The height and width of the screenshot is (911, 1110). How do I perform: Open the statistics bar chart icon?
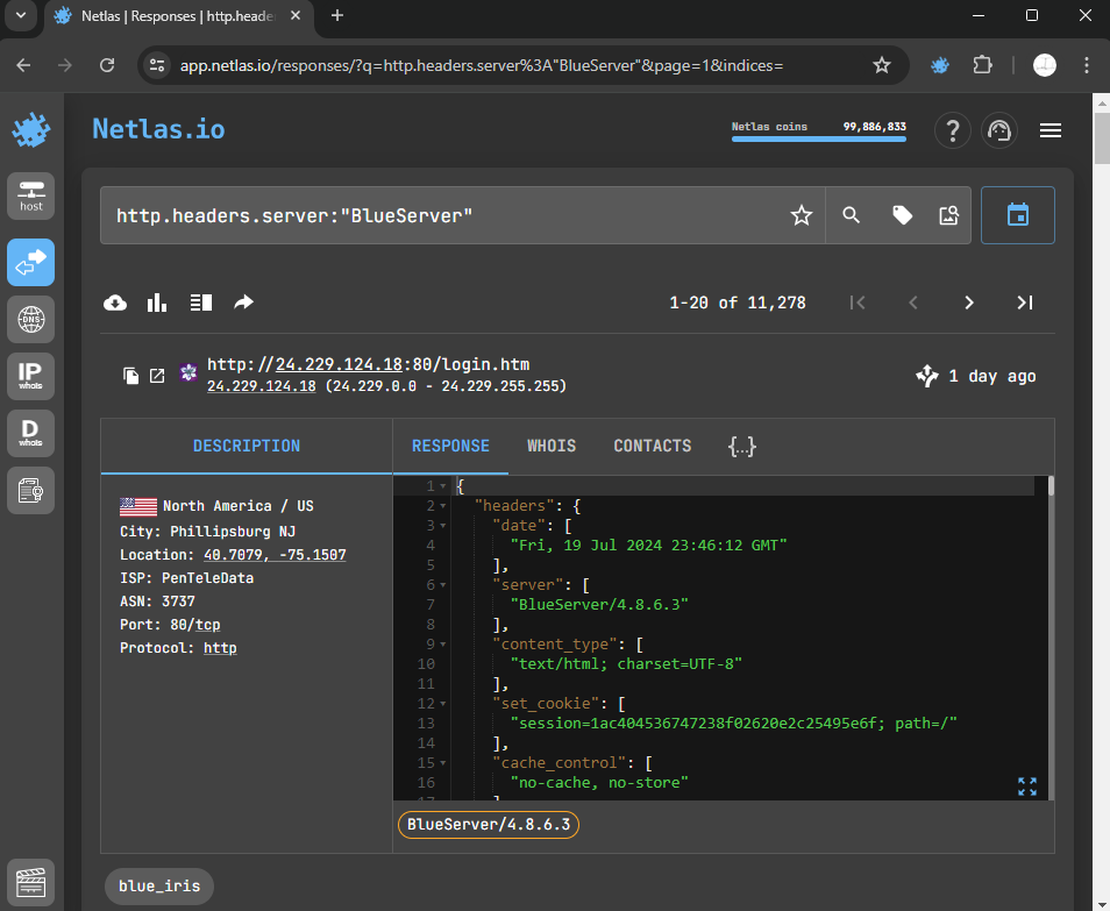coord(157,303)
